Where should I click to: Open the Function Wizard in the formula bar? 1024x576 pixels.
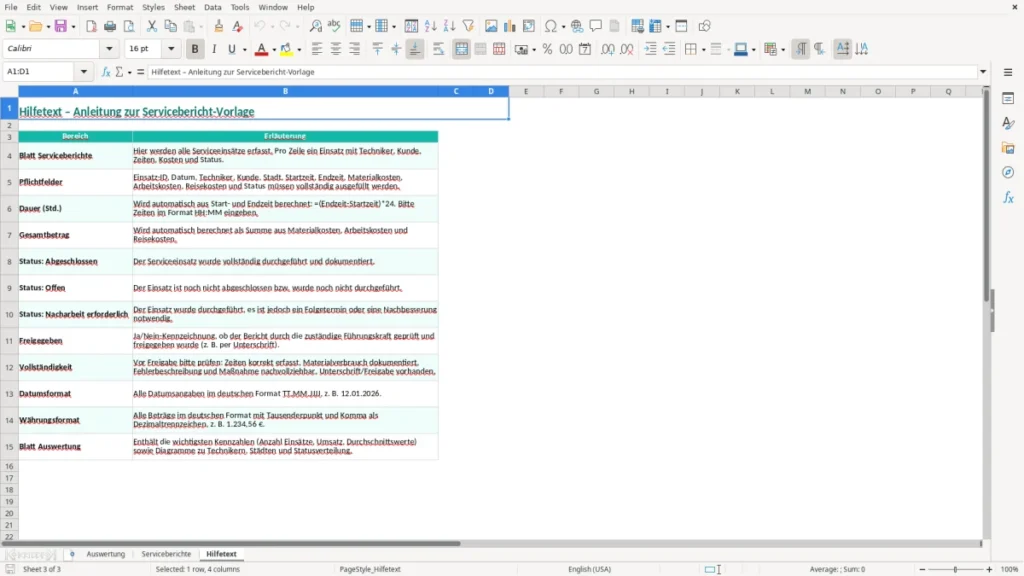point(106,72)
